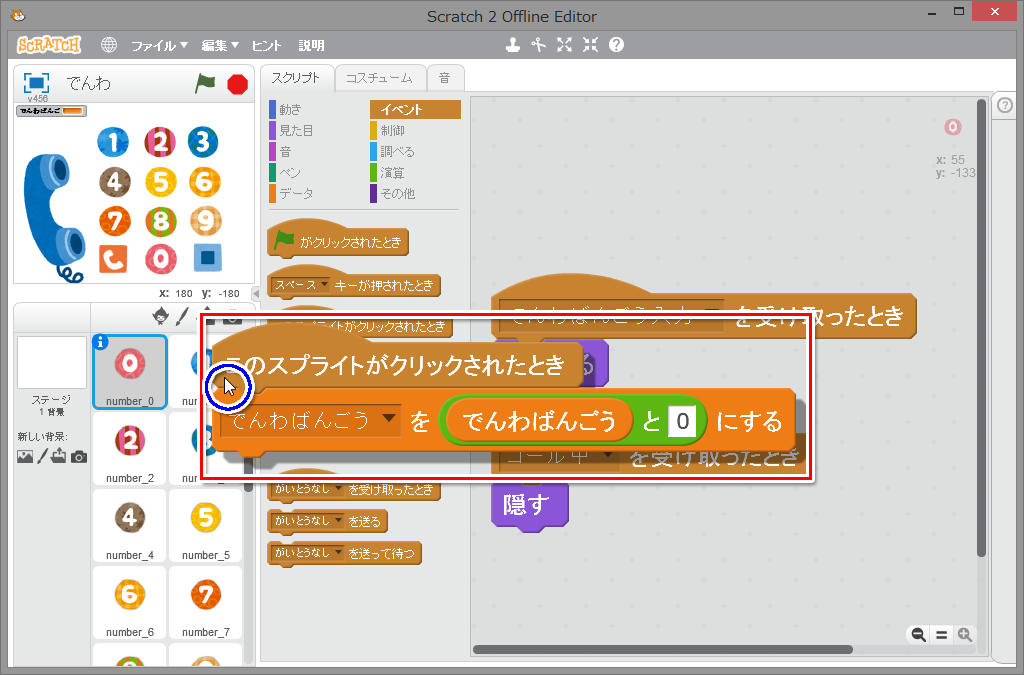
Task: Zoom in the scripts area
Action: tap(965, 635)
